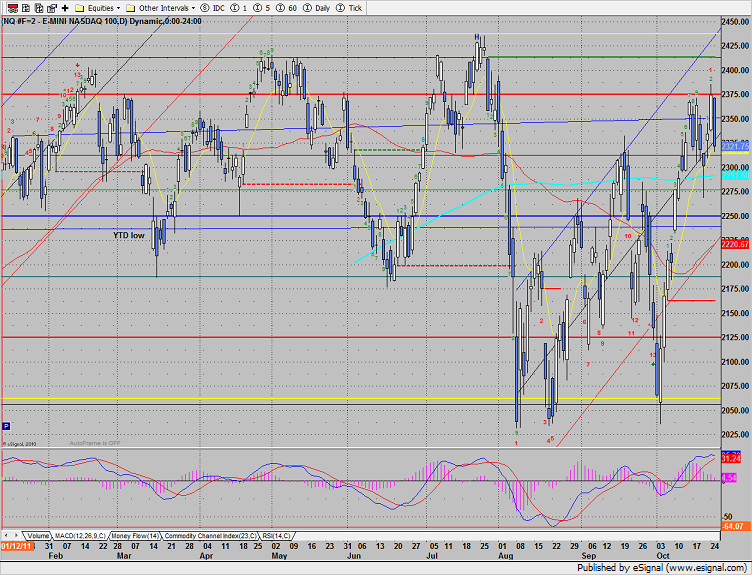Click the black plus icon in toolbar
Viewport: 752px width, 575px height.
(65, 8)
